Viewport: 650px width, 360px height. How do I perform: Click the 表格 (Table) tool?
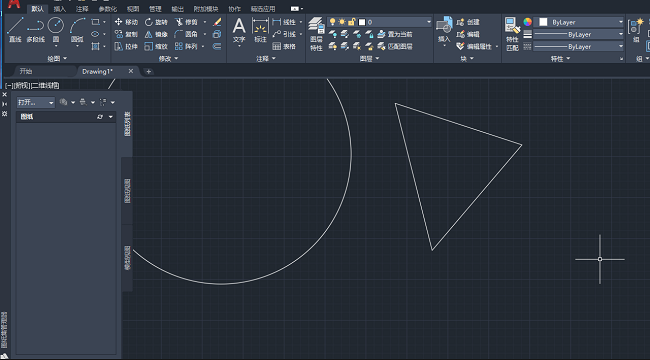(284, 46)
